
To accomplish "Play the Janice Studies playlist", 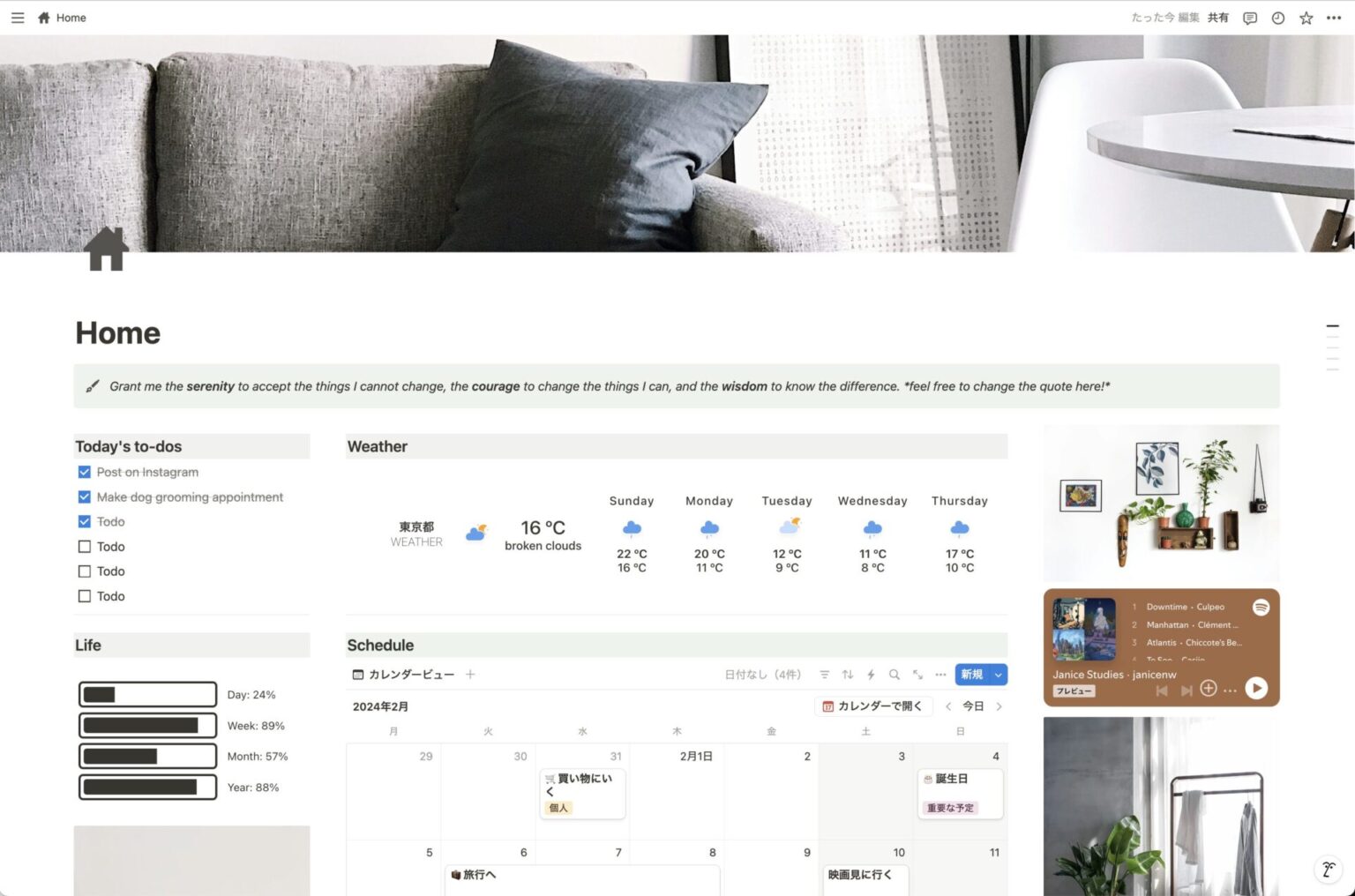I will pyautogui.click(x=1256, y=689).
